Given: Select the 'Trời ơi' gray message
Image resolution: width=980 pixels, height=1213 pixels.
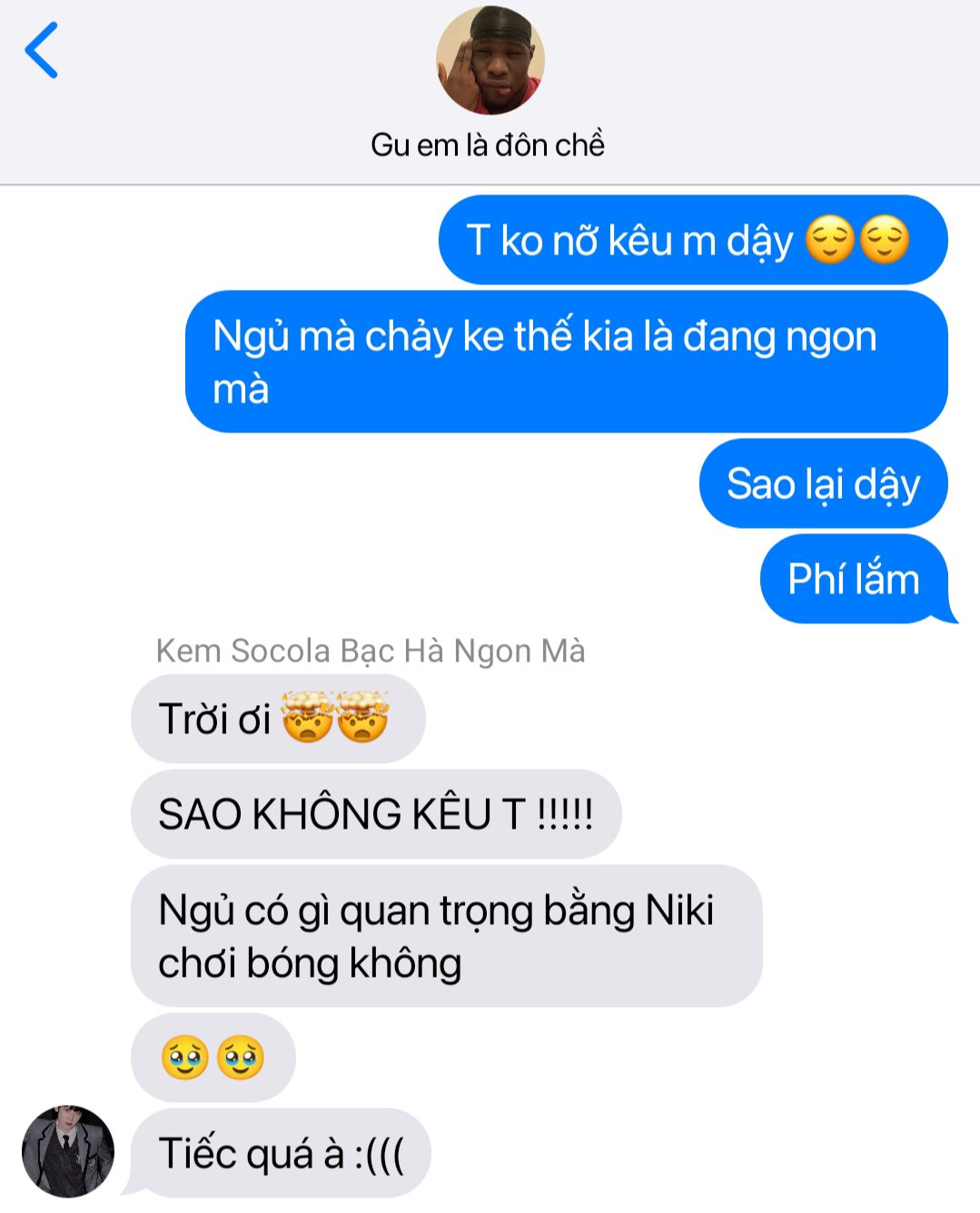Looking at the screenshot, I should (278, 719).
